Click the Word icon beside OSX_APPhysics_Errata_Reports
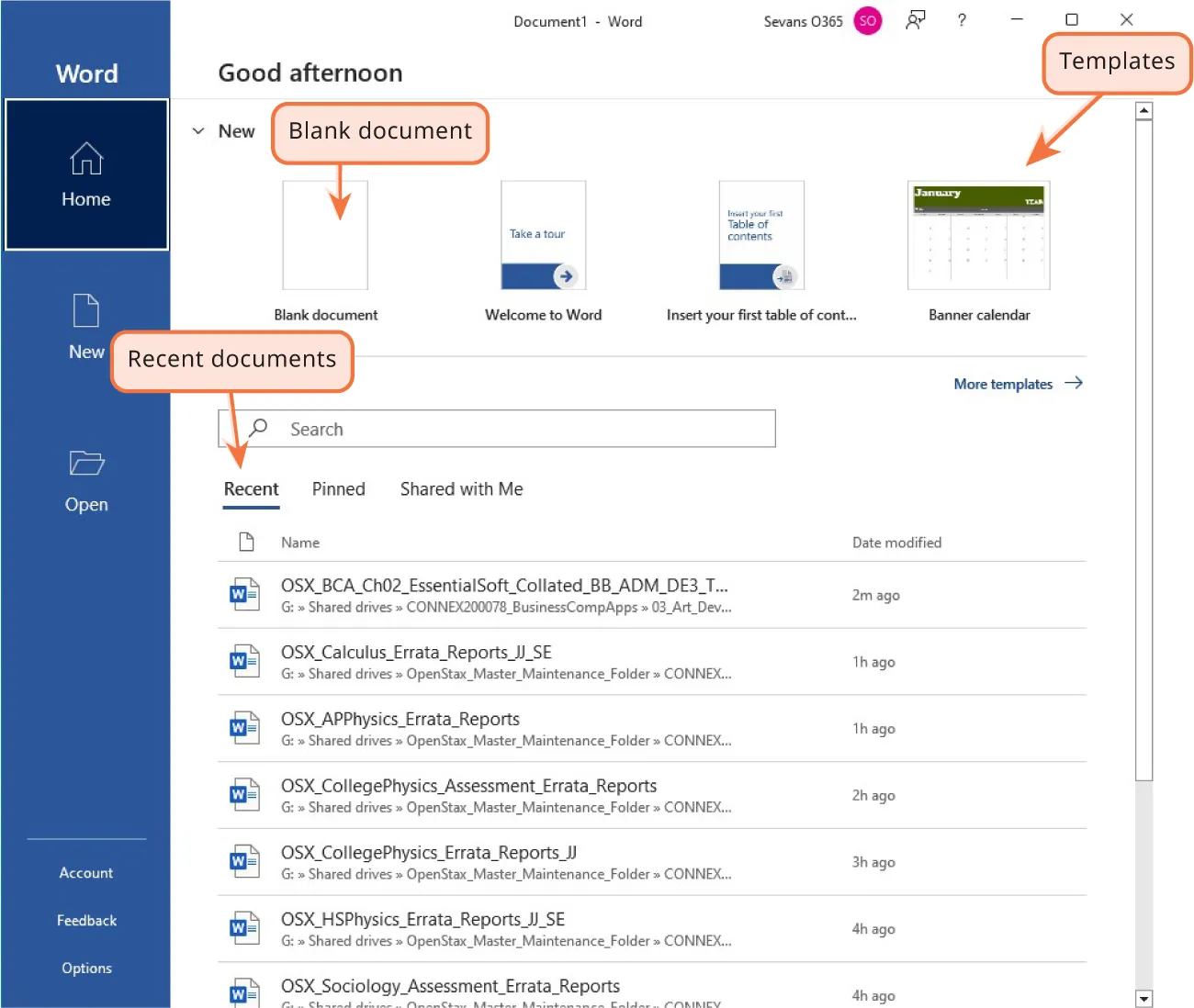This screenshot has width=1194, height=1008. 243,727
